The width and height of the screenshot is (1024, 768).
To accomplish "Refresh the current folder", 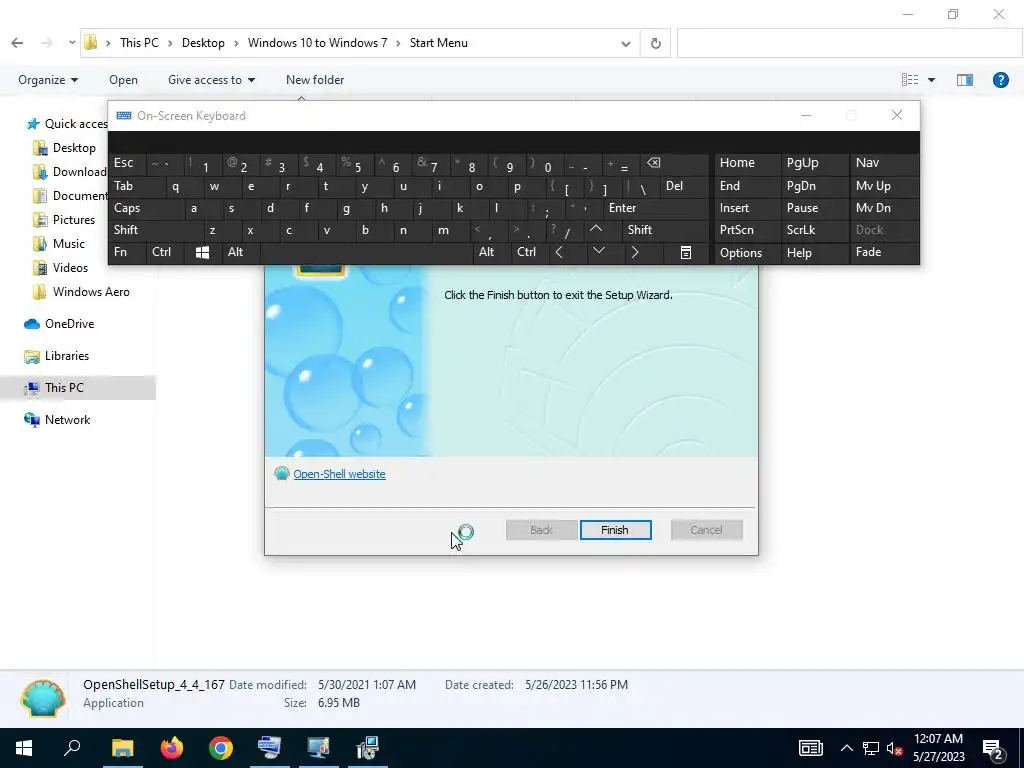I will point(656,44).
